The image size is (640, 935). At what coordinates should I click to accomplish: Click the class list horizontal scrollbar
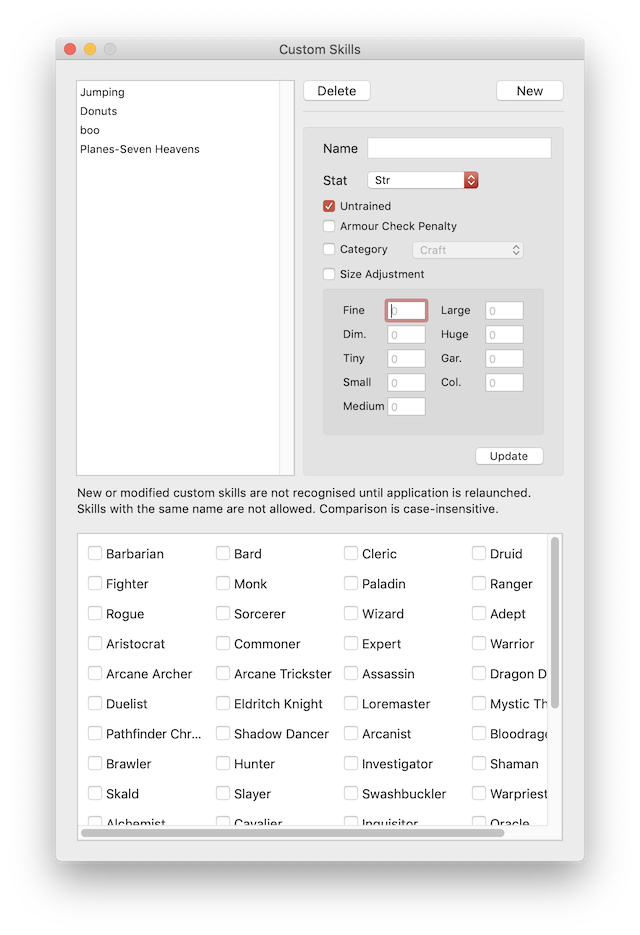[x=293, y=832]
